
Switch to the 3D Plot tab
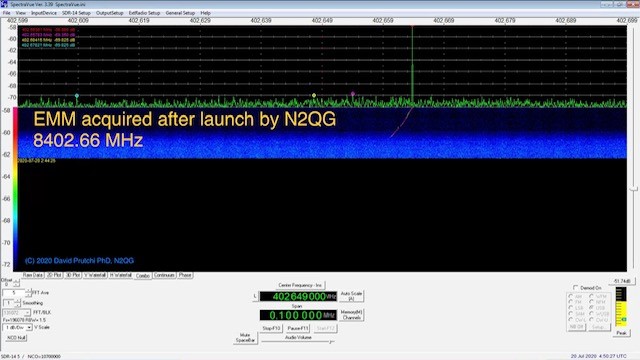pos(73,275)
